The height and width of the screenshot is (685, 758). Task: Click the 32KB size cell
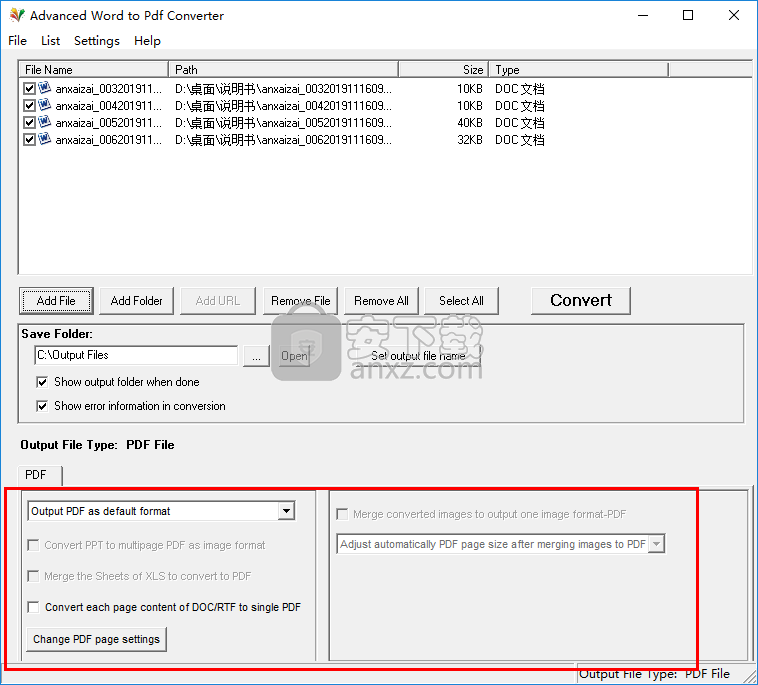pyautogui.click(x=470, y=140)
